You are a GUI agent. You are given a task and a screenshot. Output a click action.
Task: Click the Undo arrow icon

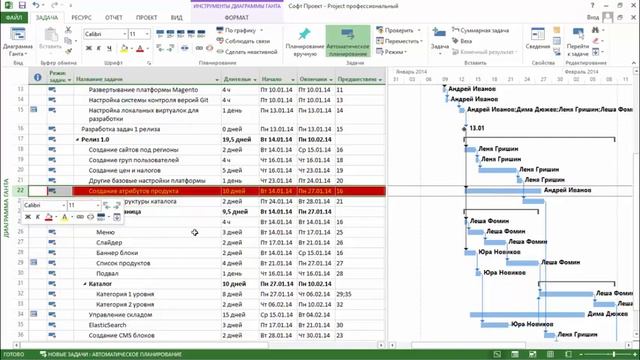(36, 6)
